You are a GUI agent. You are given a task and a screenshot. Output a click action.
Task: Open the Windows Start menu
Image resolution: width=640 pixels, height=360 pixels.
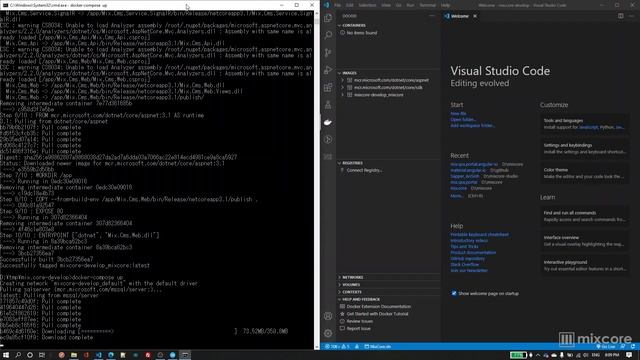[x=6, y=355]
